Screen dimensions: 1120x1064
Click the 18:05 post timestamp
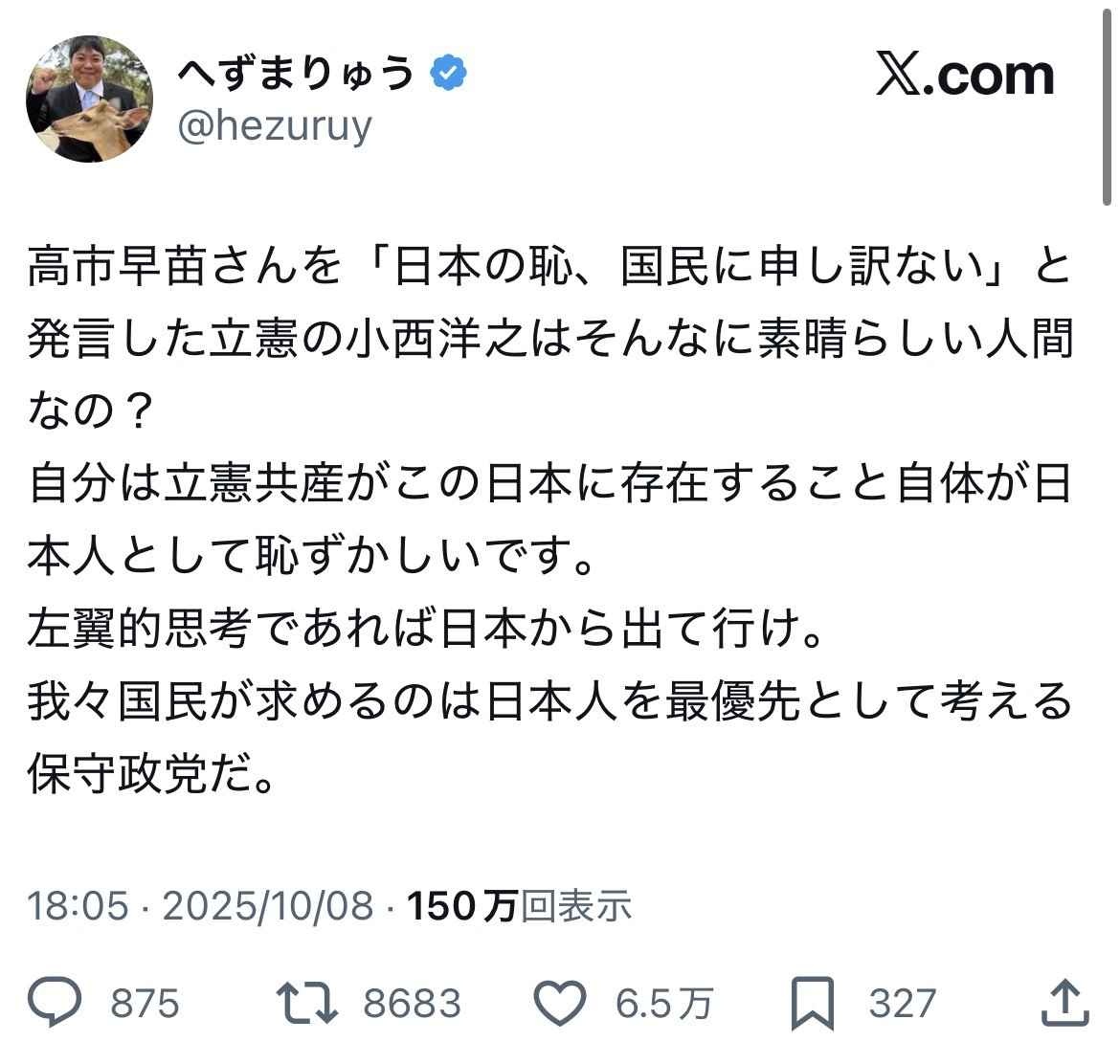click(78, 905)
